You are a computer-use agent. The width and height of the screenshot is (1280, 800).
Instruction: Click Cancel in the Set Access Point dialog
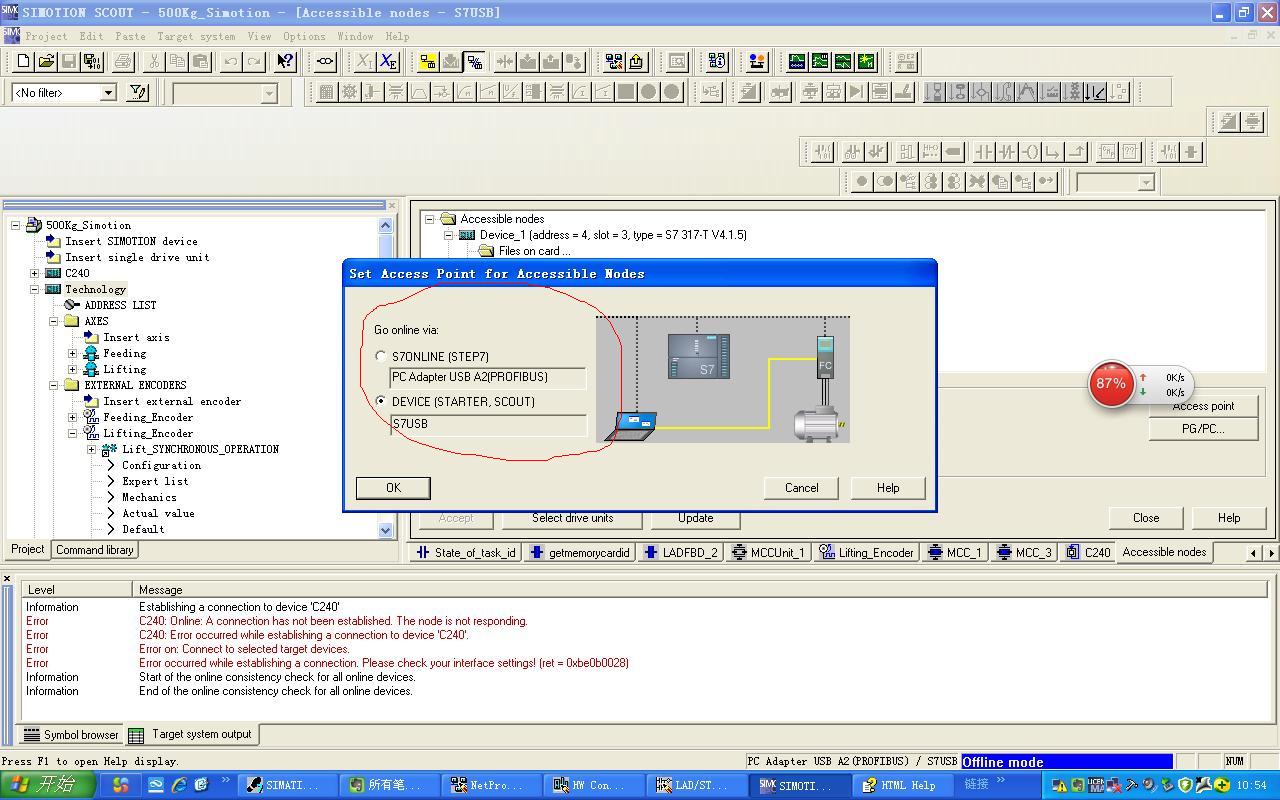pos(801,488)
